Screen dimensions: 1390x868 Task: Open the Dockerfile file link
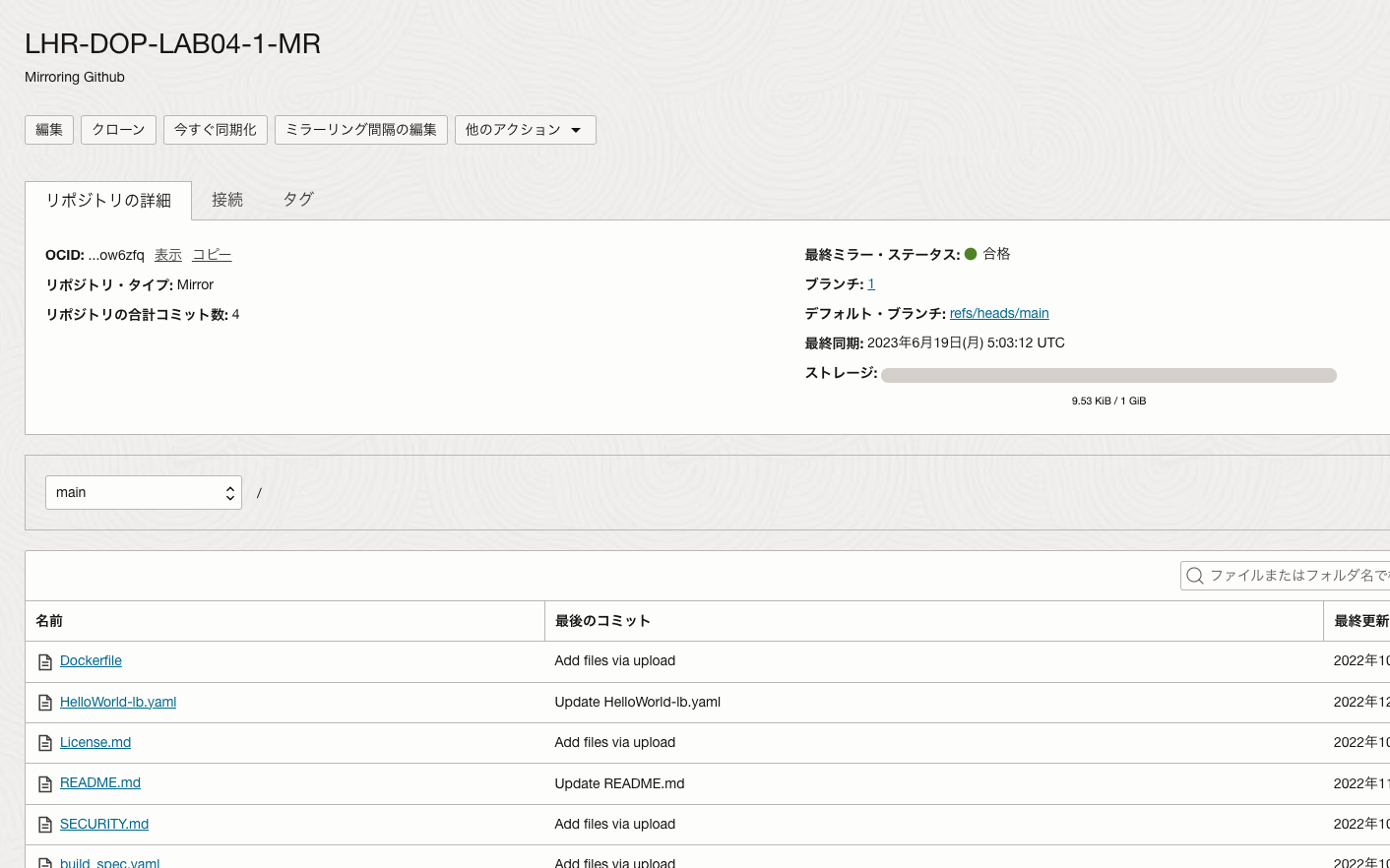[91, 660]
